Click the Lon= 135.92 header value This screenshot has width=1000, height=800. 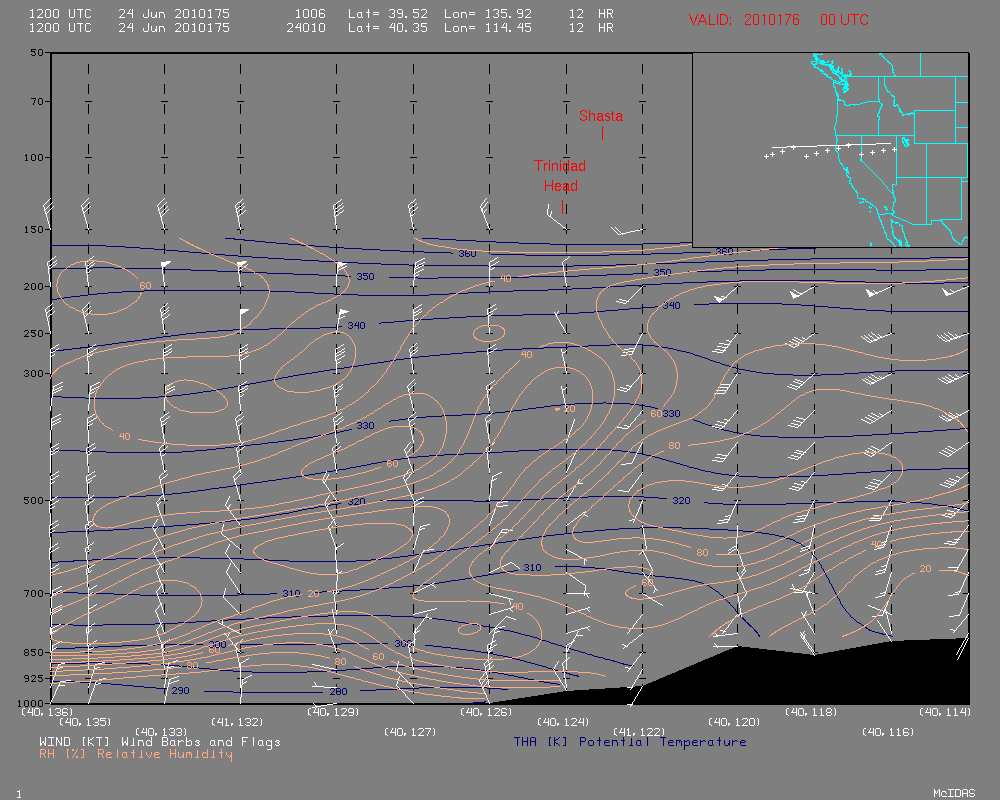pos(488,13)
